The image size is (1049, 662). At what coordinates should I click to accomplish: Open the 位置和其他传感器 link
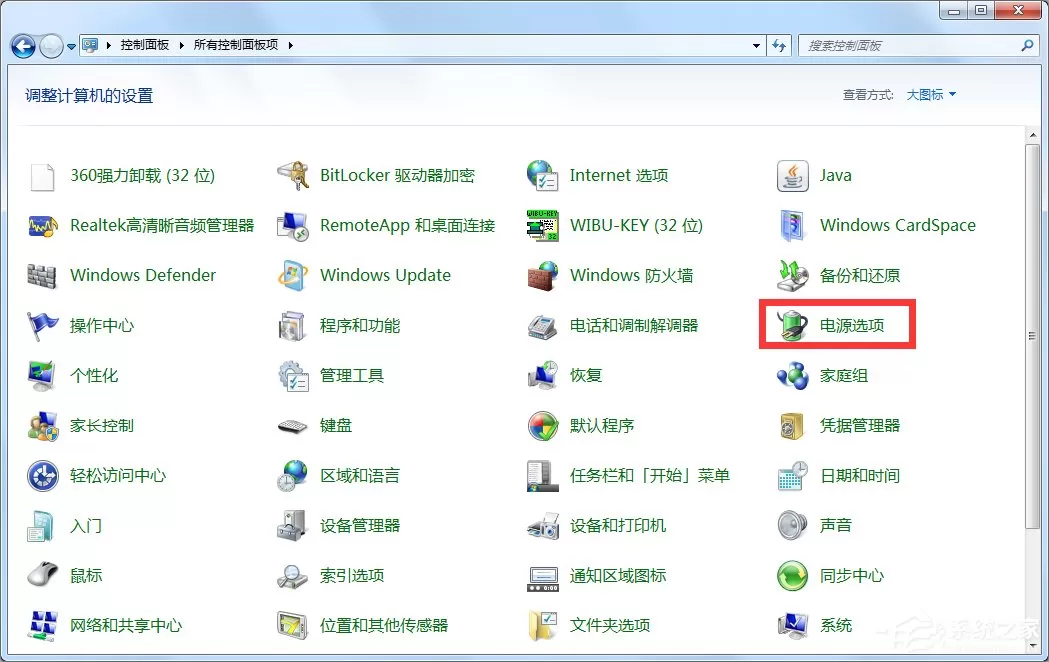(x=384, y=625)
